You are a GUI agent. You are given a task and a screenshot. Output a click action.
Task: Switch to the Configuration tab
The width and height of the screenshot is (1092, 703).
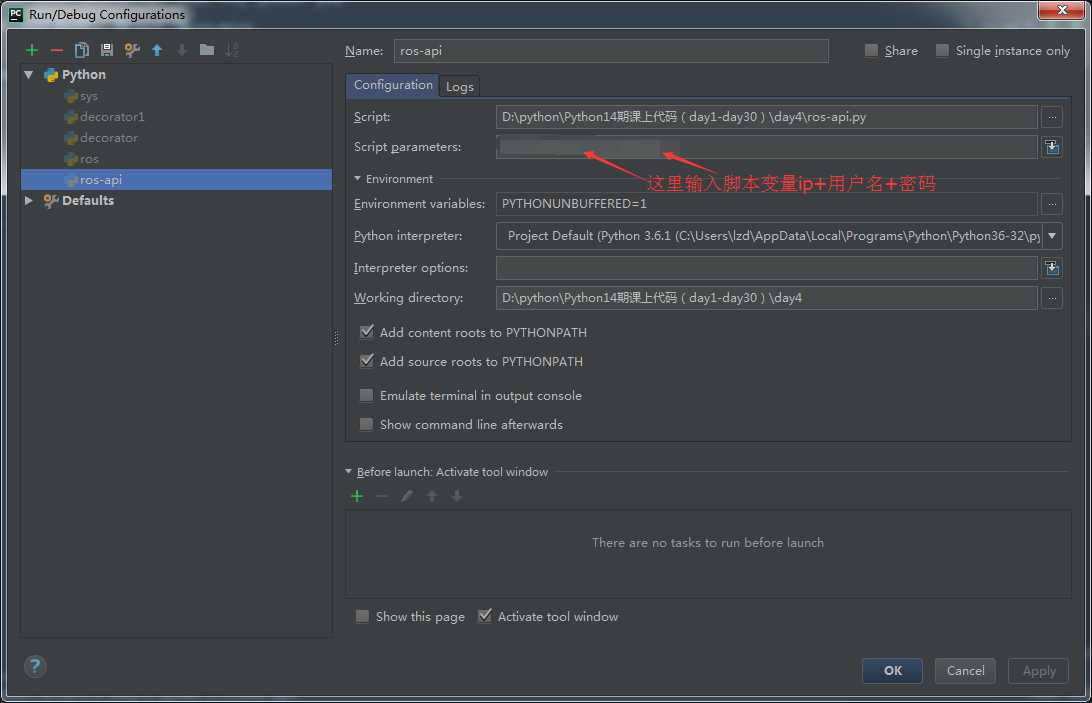coord(393,85)
